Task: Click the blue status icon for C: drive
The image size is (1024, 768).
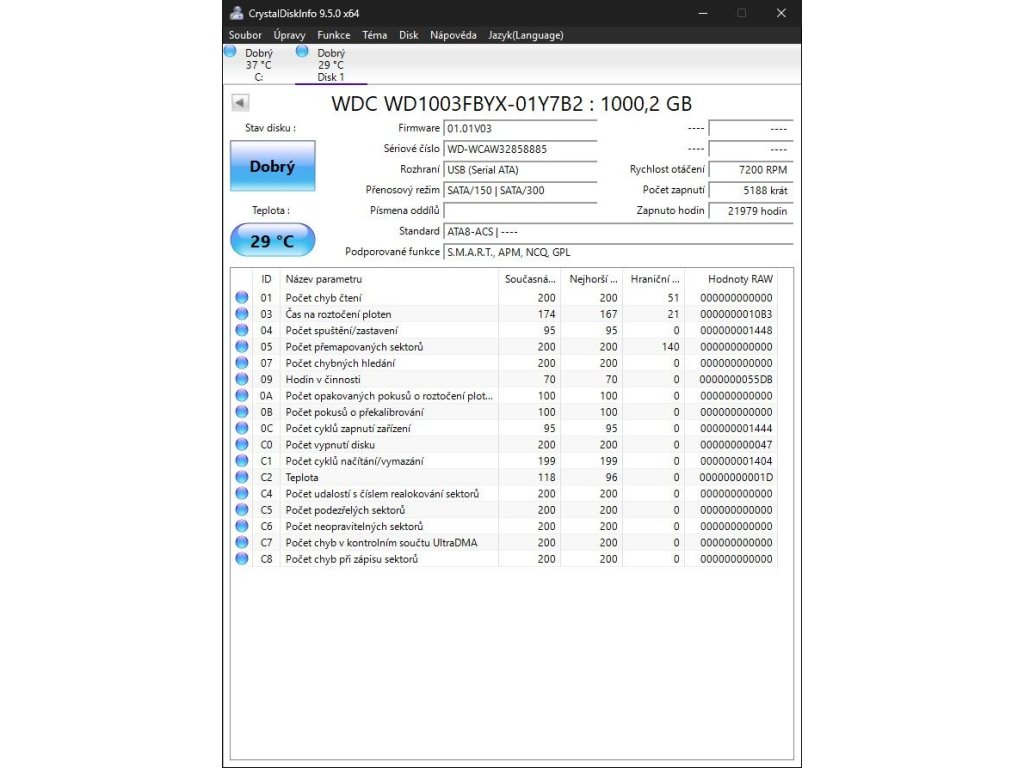Action: [231, 52]
